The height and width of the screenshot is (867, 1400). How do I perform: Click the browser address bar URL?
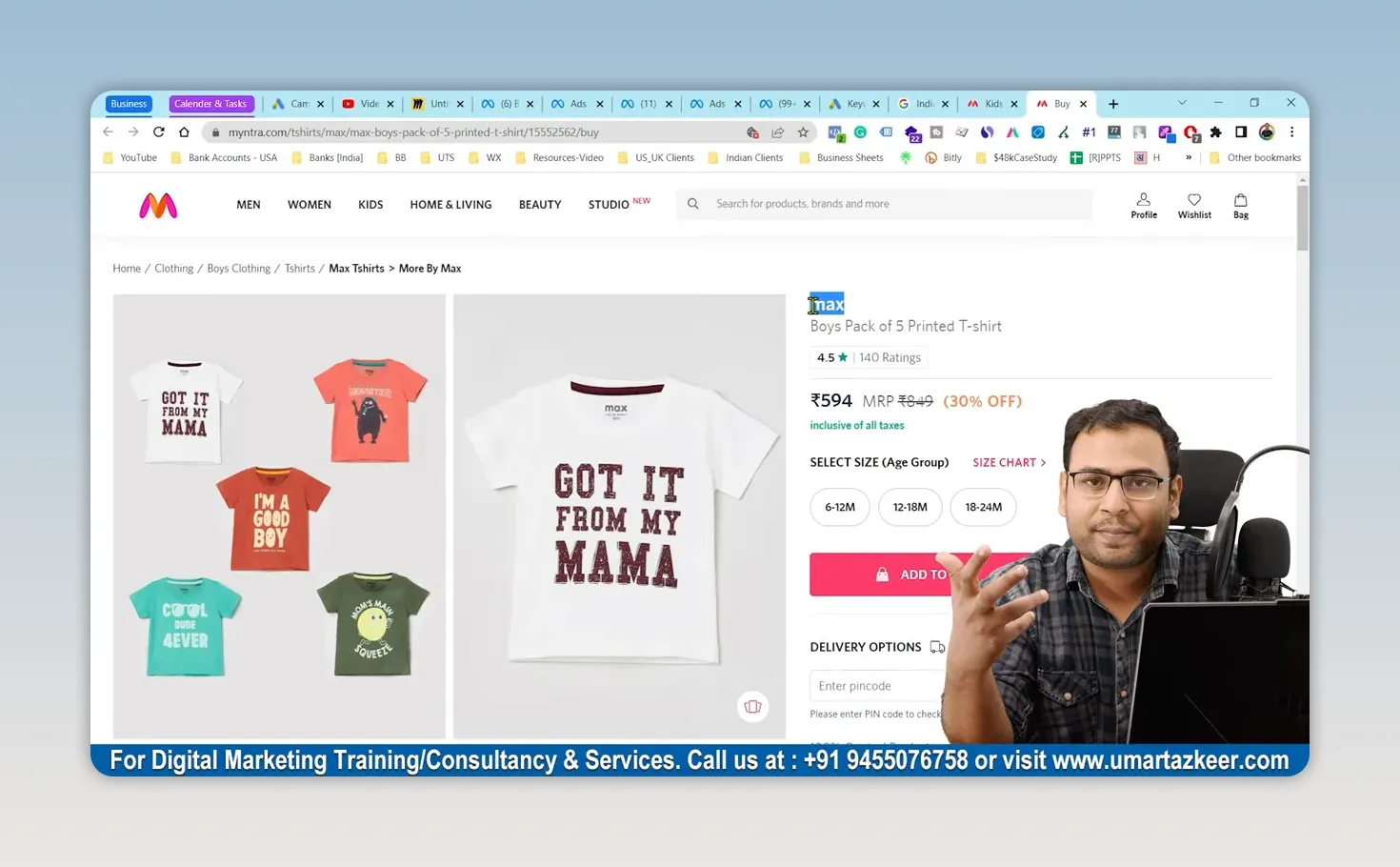[x=413, y=132]
